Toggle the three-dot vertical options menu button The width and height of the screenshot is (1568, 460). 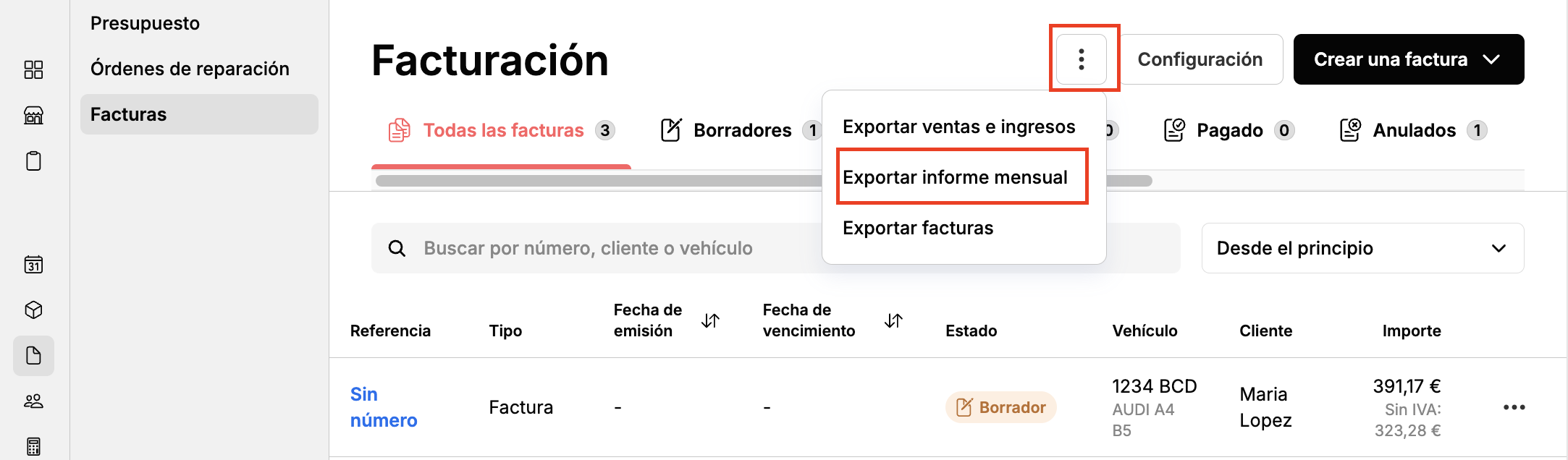(1082, 59)
